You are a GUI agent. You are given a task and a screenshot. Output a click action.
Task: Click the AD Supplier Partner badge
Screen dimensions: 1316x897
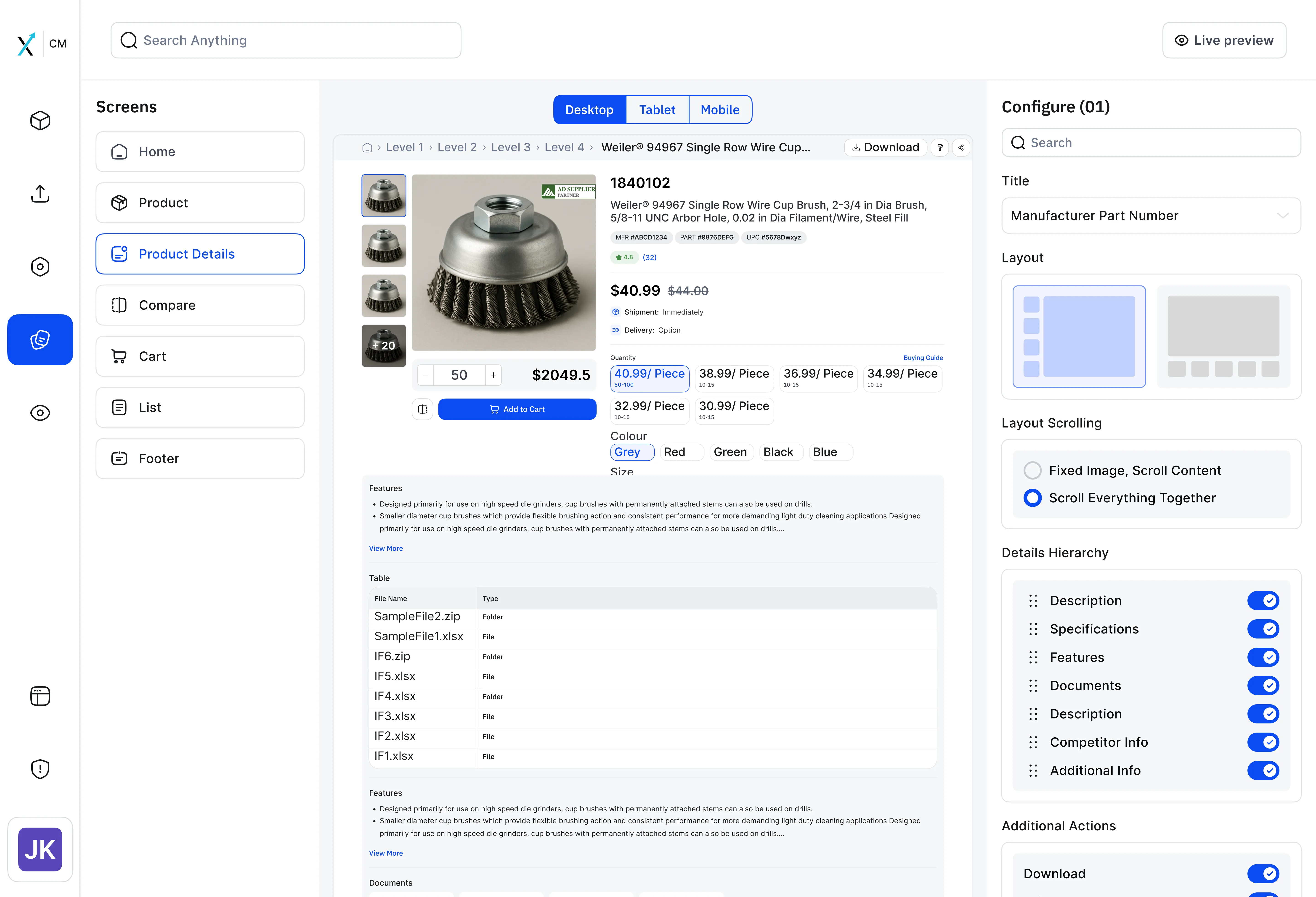(568, 191)
